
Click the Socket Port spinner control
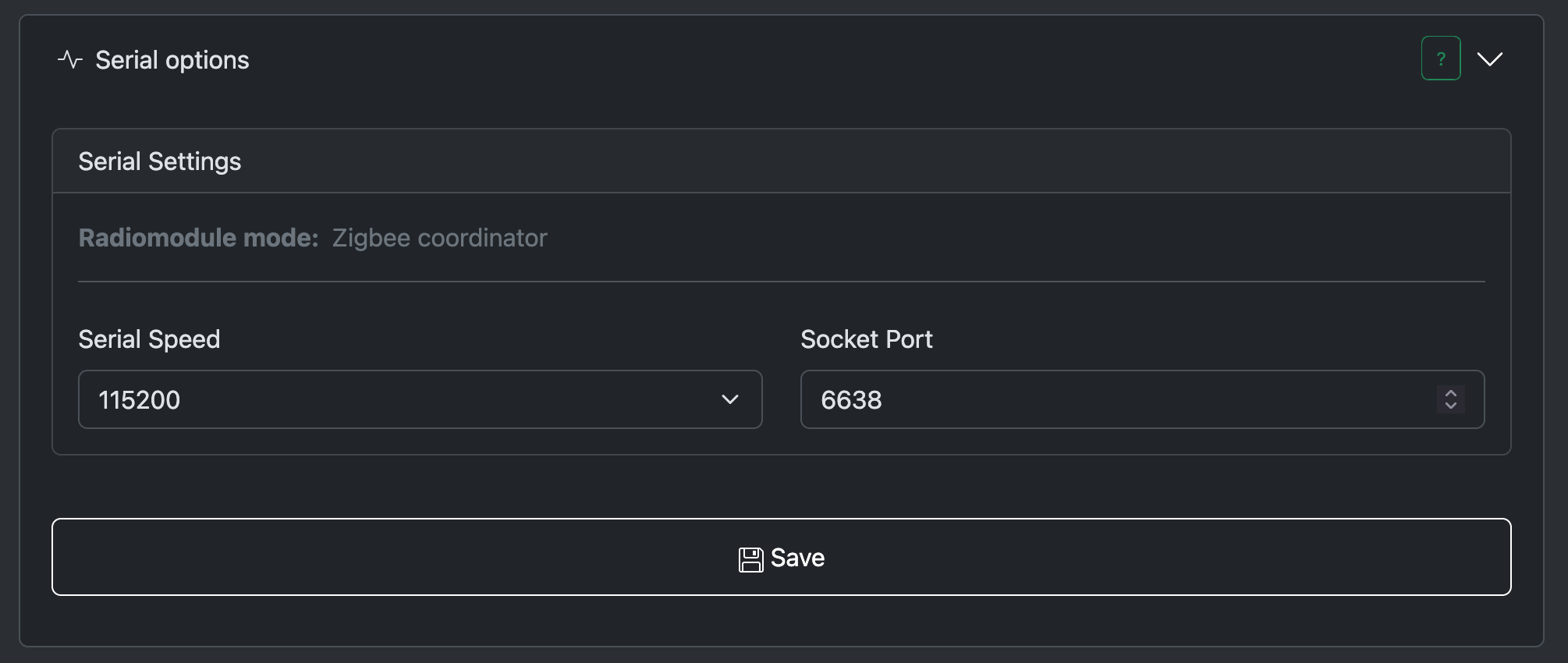[x=1451, y=399]
